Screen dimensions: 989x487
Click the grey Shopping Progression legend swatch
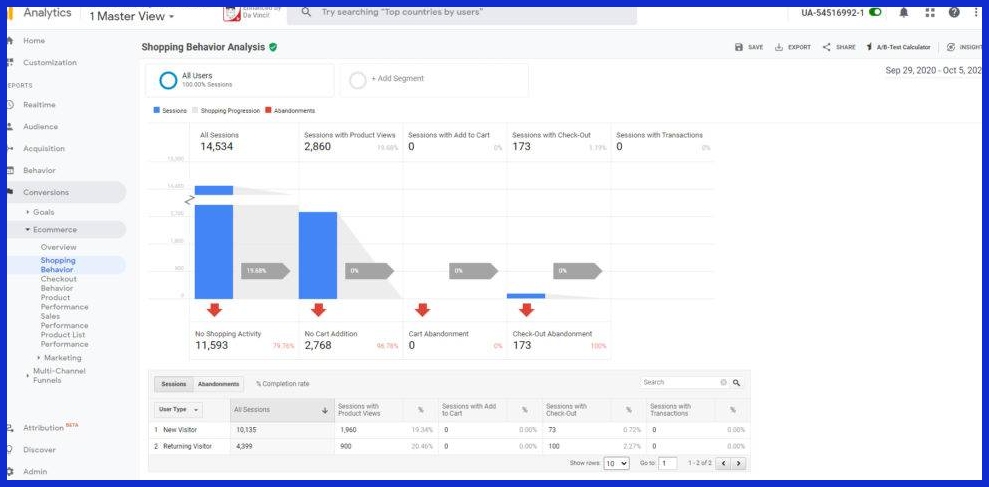tap(195, 110)
